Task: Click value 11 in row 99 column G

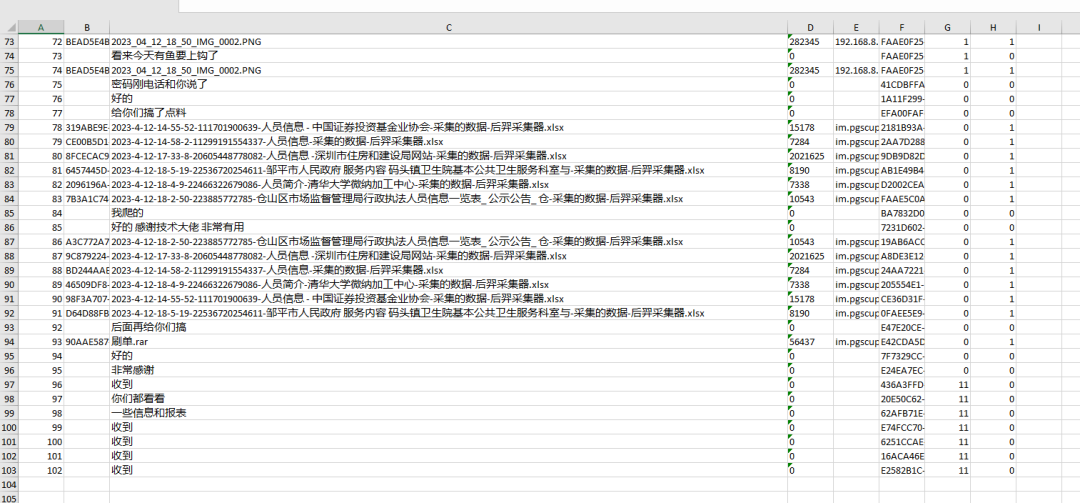Action: [x=948, y=413]
